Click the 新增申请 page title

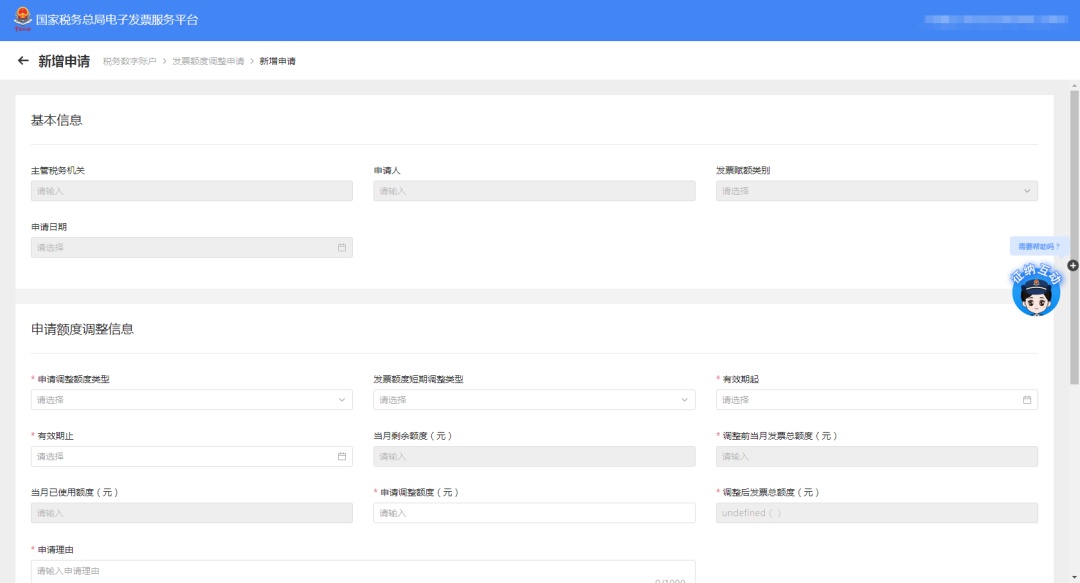coord(64,61)
